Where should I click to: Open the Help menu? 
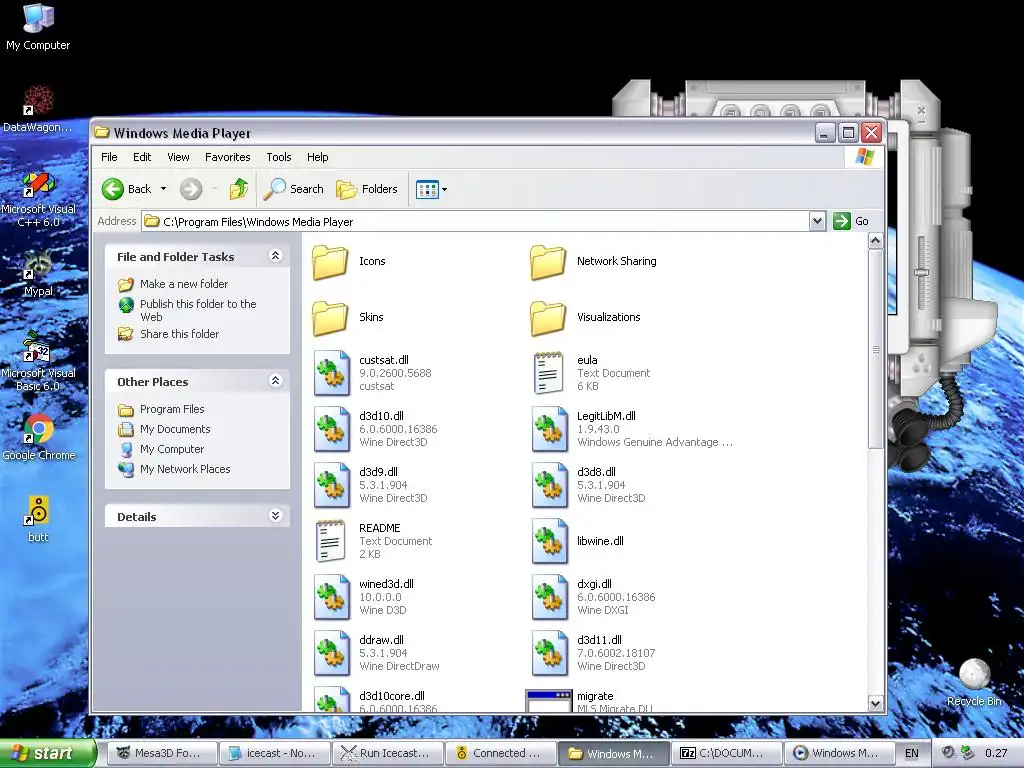(317, 157)
